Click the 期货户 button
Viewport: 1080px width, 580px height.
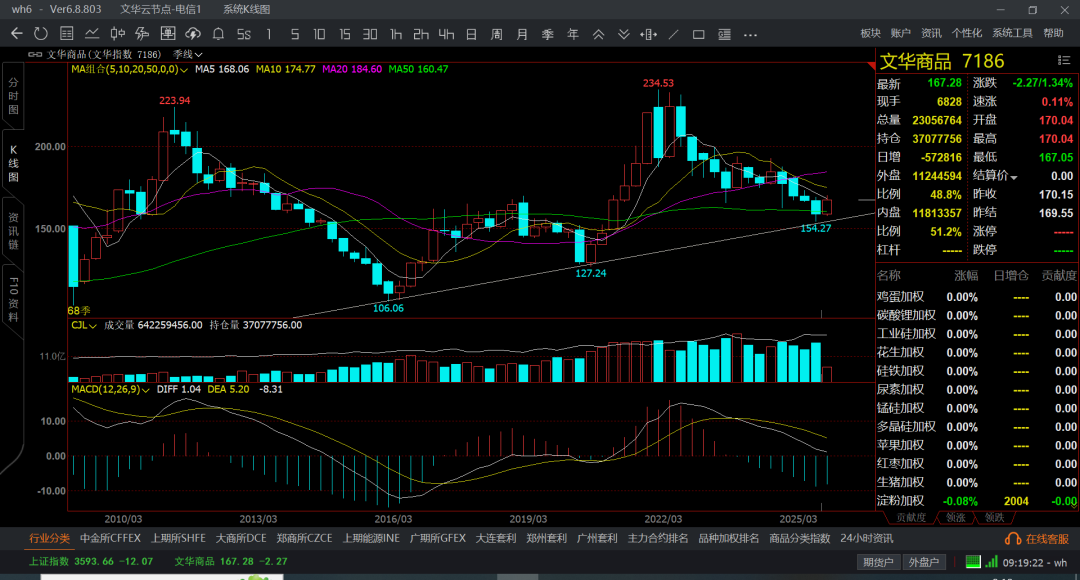click(879, 562)
